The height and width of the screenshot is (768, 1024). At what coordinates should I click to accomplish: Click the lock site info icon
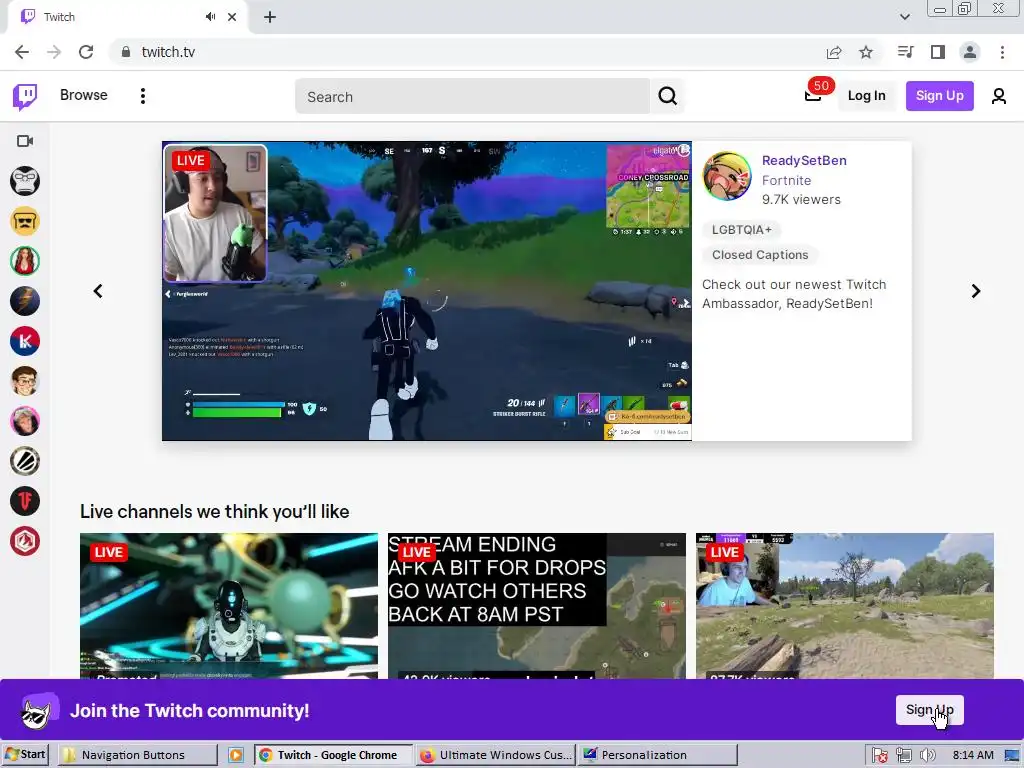point(126,52)
